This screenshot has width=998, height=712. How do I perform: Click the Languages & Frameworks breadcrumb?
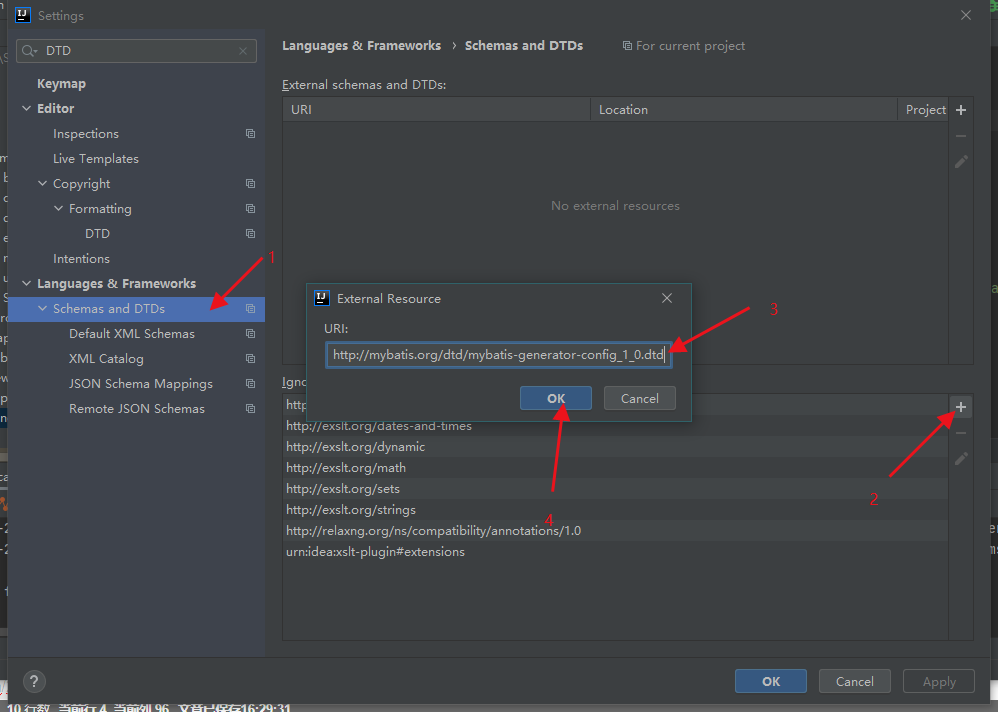coord(362,45)
